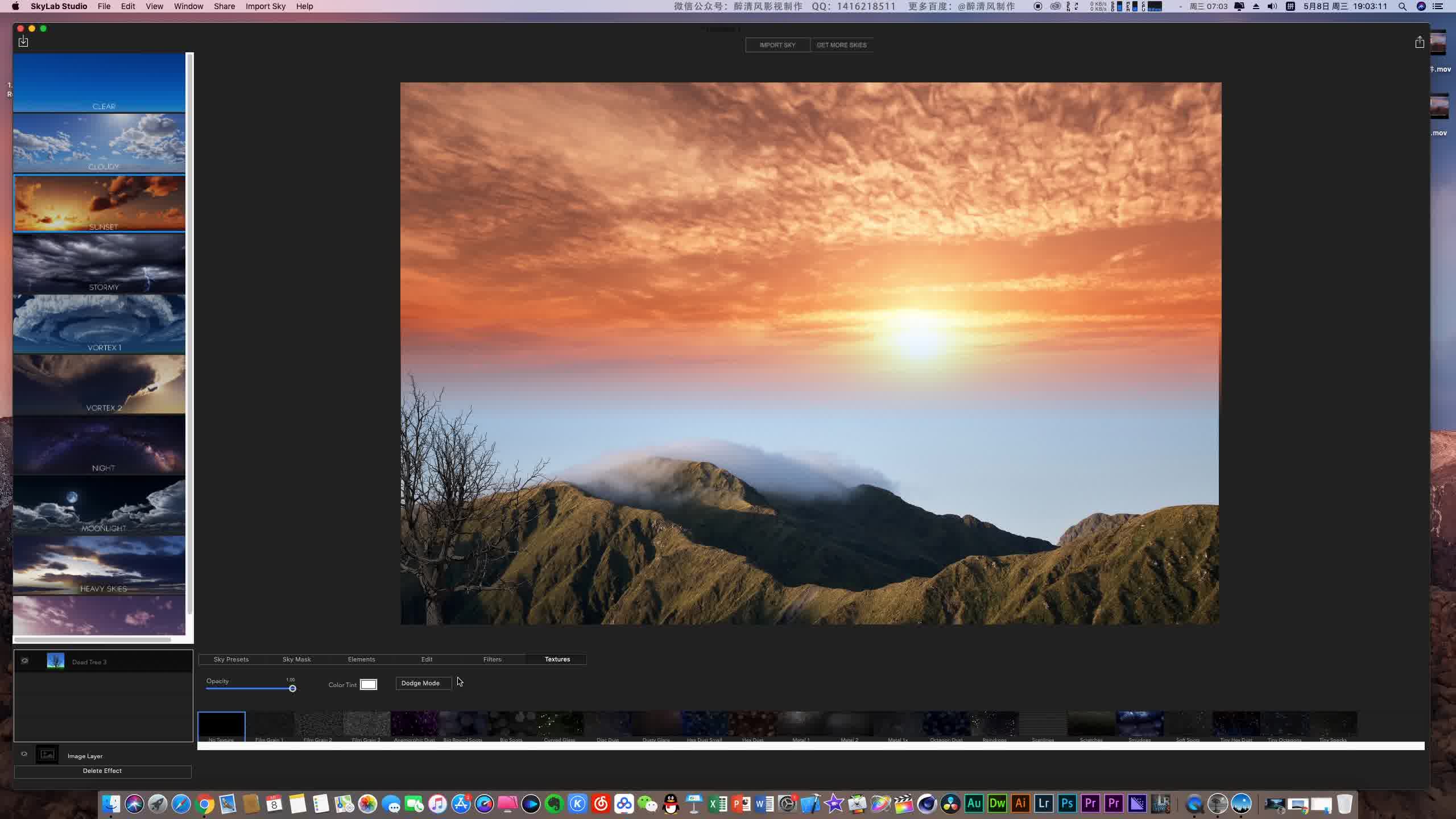Open Final Cut Pro from the dock

tap(904, 804)
